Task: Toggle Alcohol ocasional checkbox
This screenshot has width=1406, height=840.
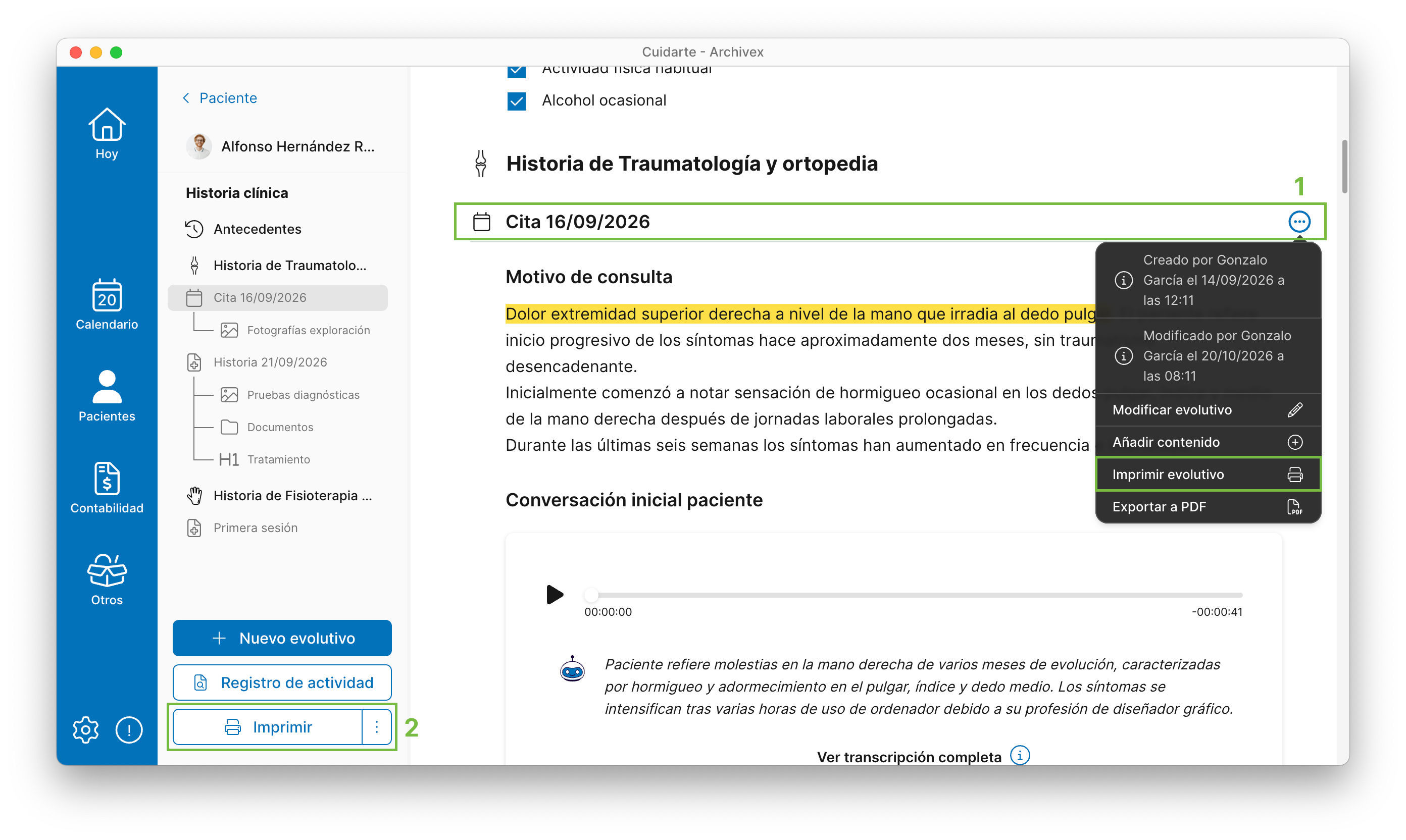Action: pyautogui.click(x=517, y=101)
